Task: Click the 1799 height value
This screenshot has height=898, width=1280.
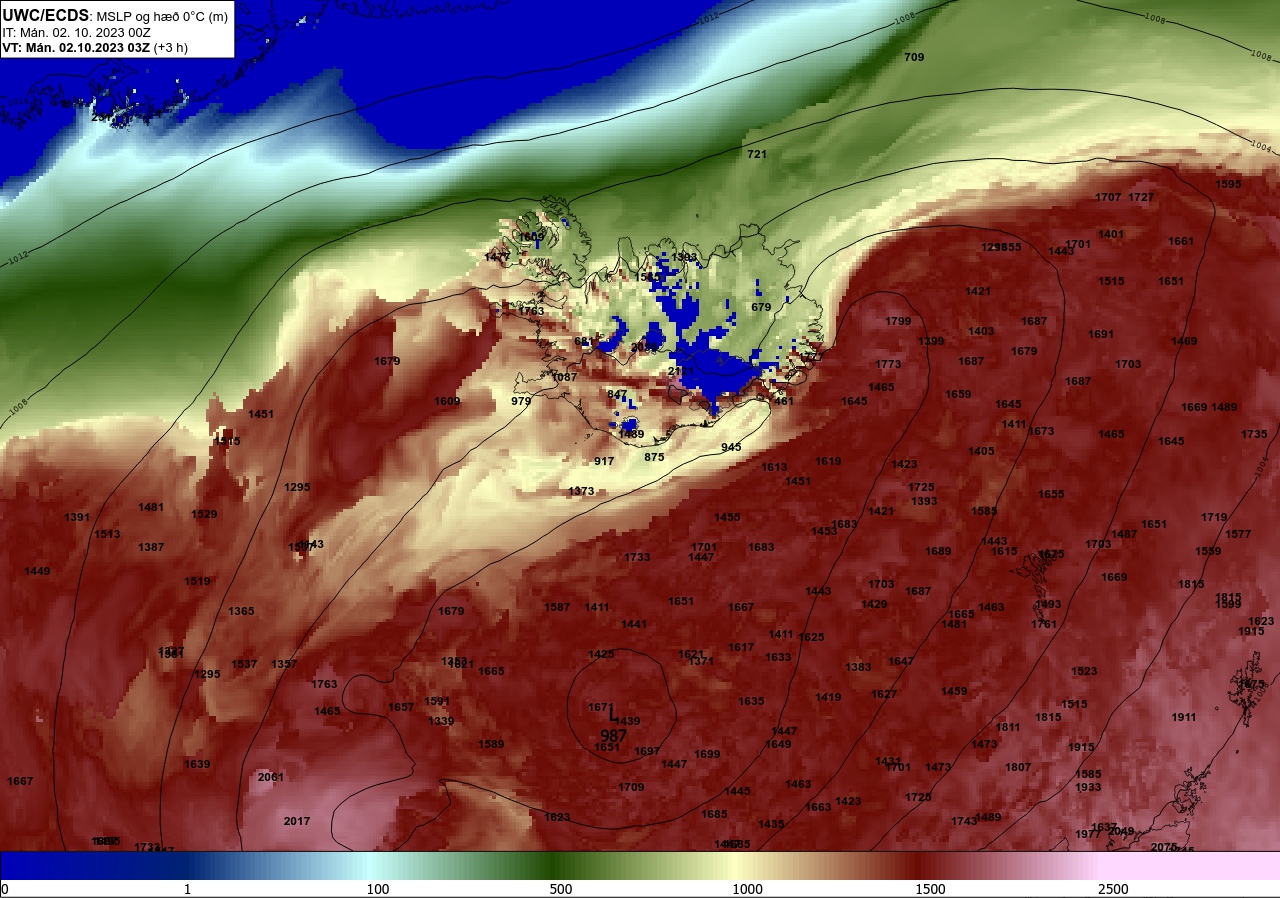Action: click(898, 321)
